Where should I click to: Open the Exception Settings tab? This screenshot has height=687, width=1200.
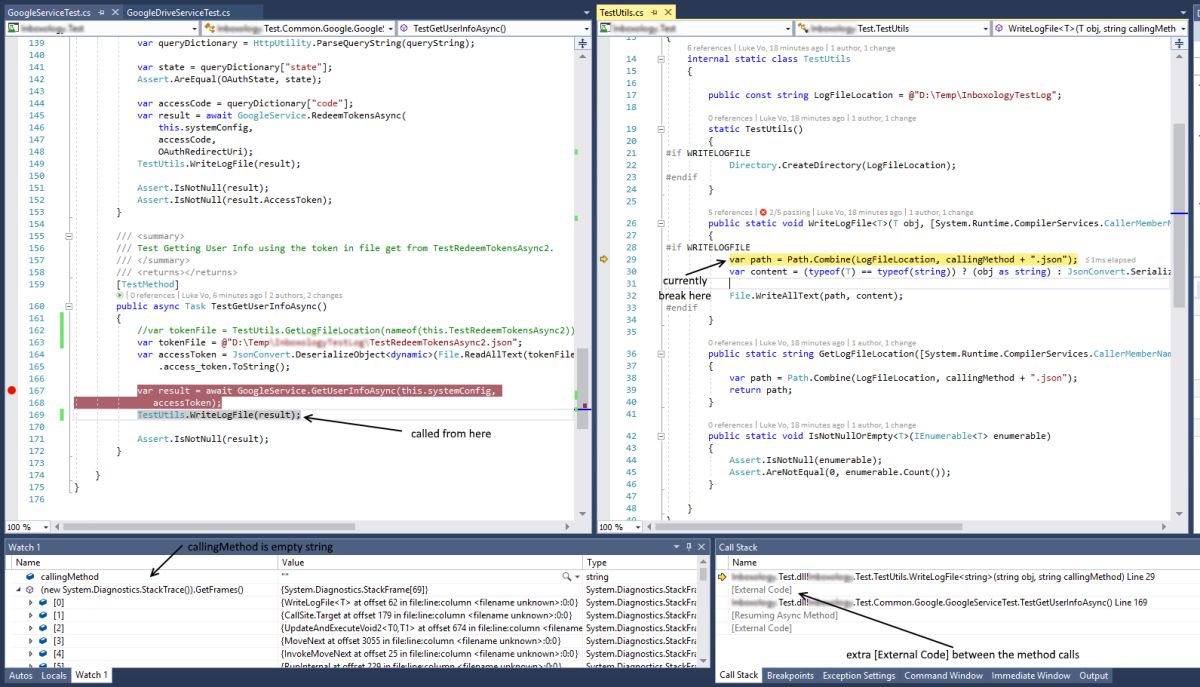859,676
